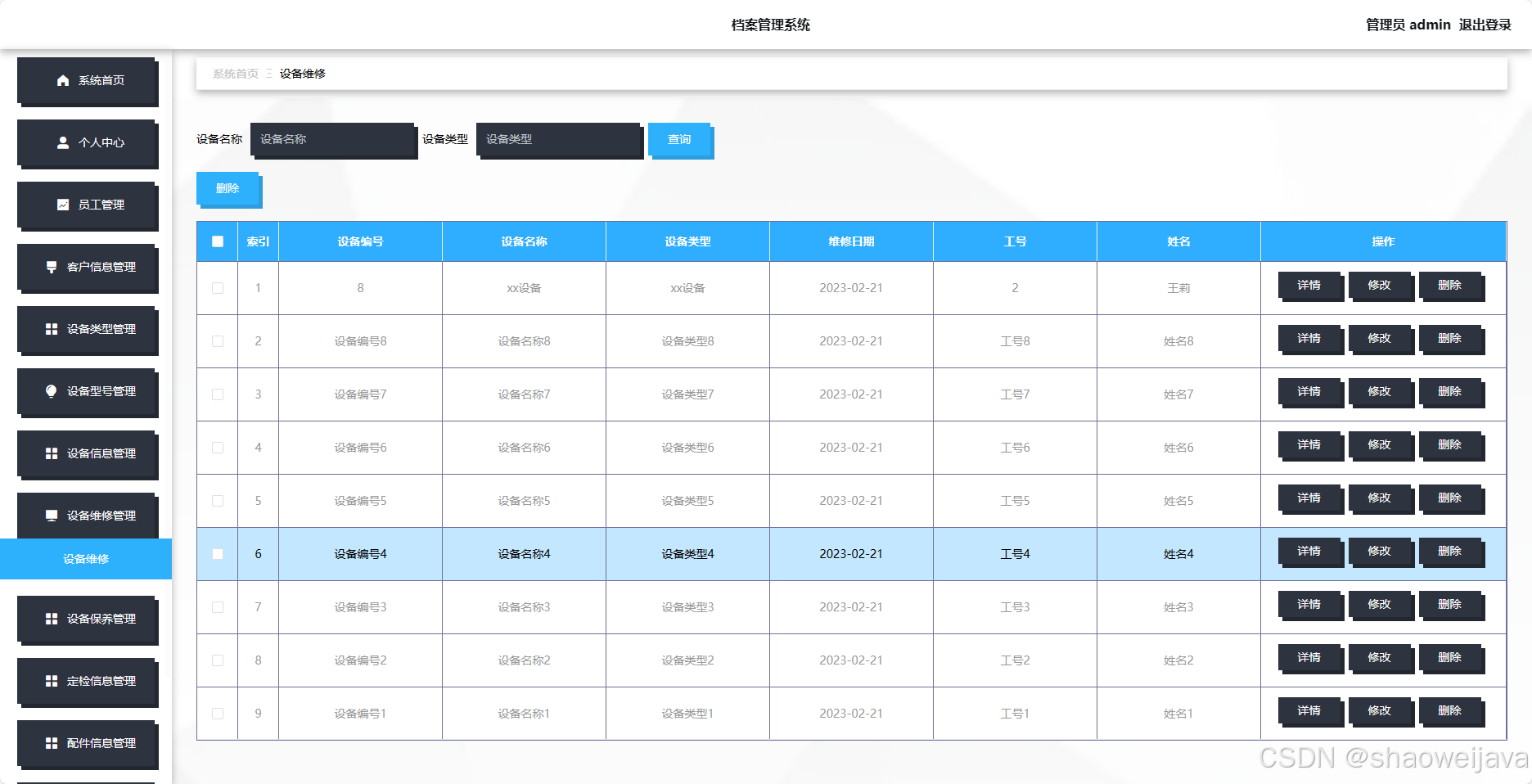Expand the 设备保养管理 sidebar menu

(x=87, y=620)
